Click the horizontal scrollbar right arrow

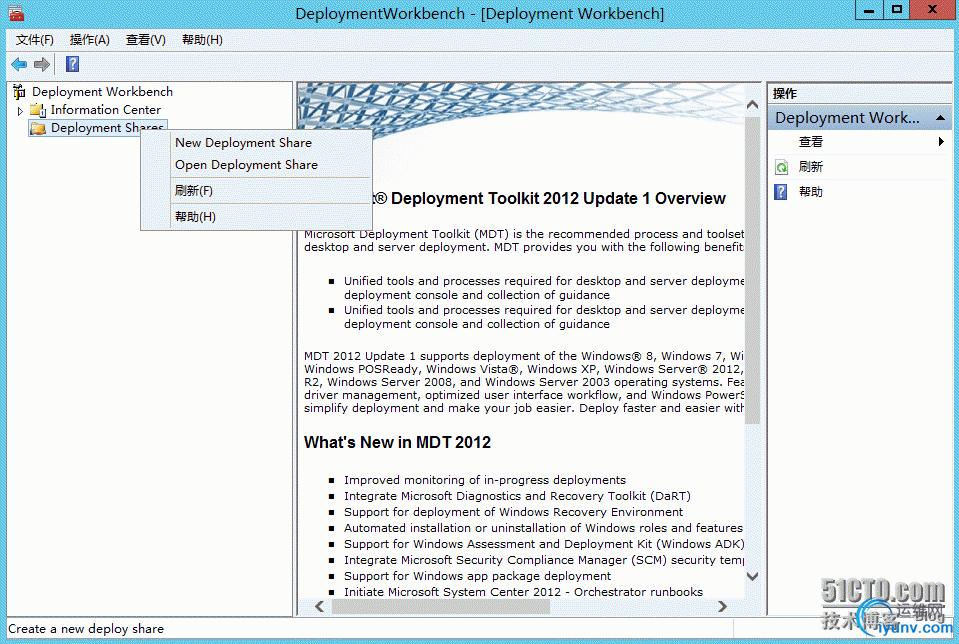(x=722, y=606)
